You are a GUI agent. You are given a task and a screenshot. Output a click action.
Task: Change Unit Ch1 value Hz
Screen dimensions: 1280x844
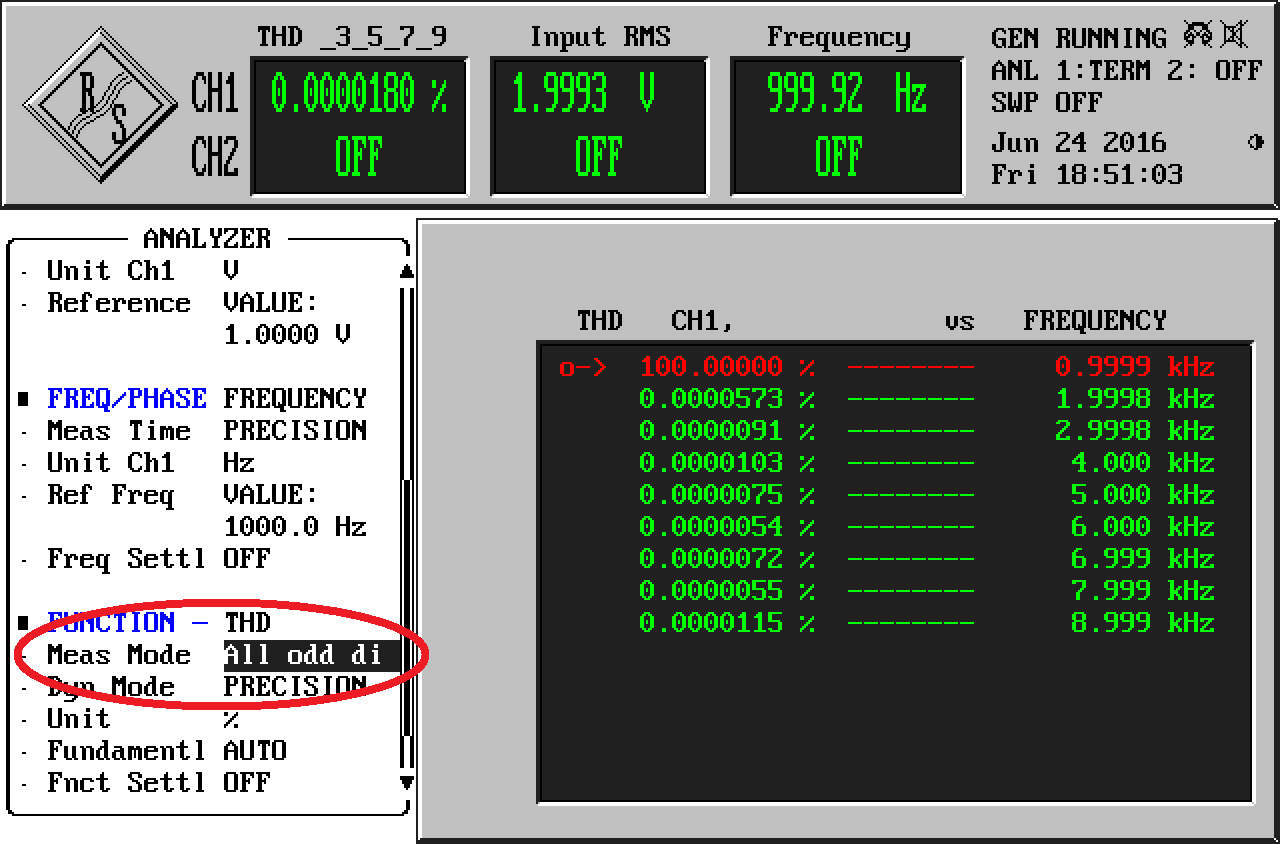(239, 463)
